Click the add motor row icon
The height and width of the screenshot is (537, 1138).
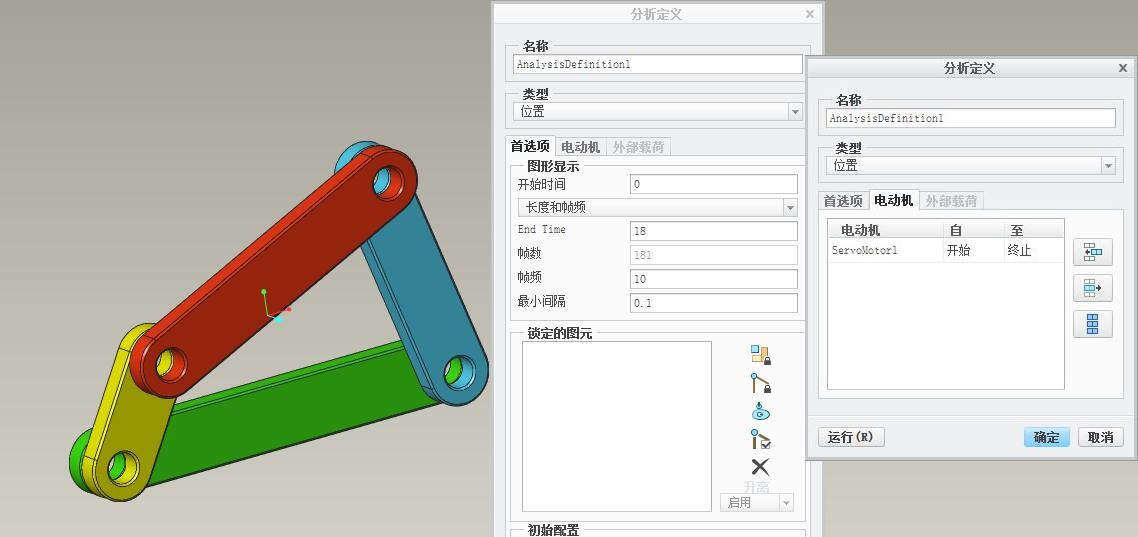click(x=1092, y=252)
